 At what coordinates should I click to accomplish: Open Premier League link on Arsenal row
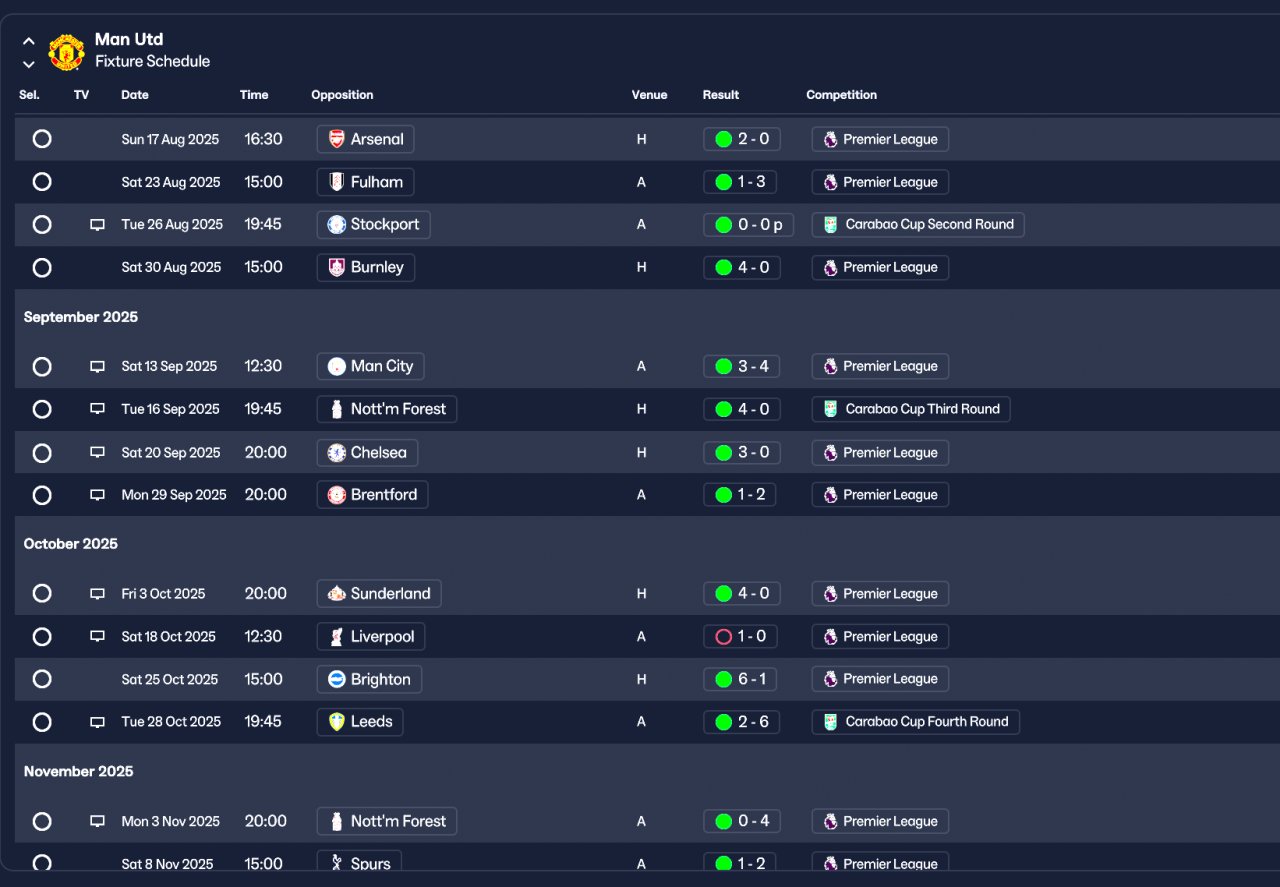point(880,139)
